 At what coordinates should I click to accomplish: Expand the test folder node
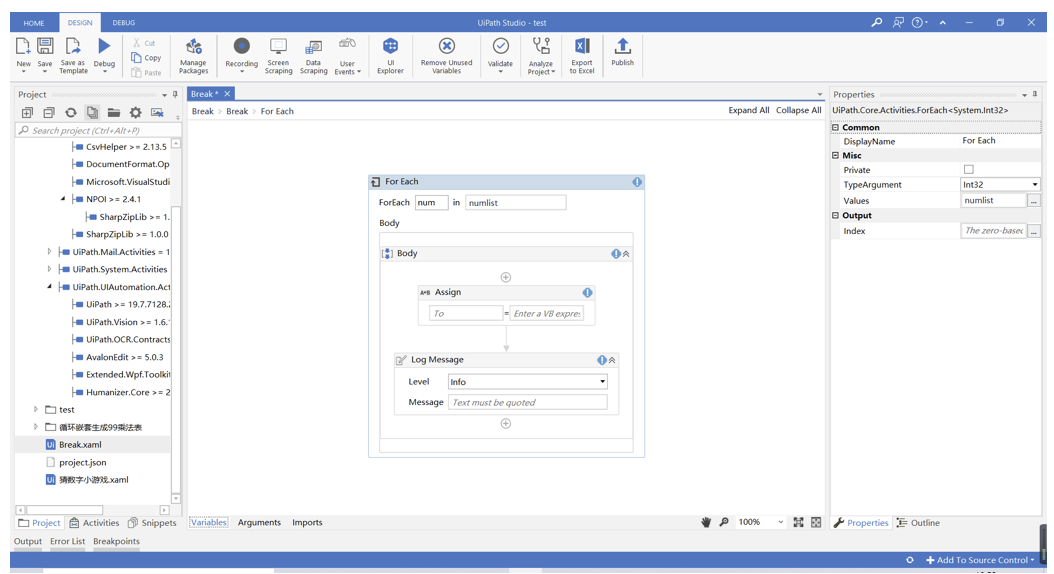point(36,409)
